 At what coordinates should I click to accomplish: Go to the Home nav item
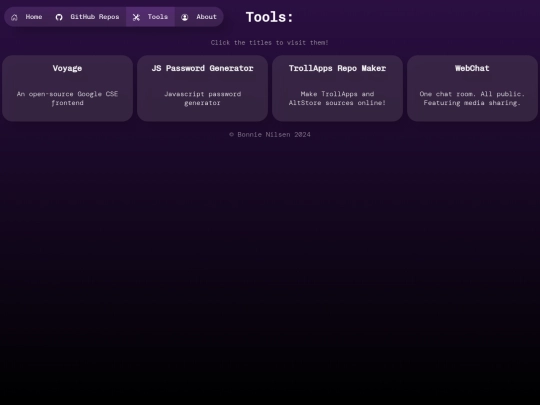click(x=27, y=17)
